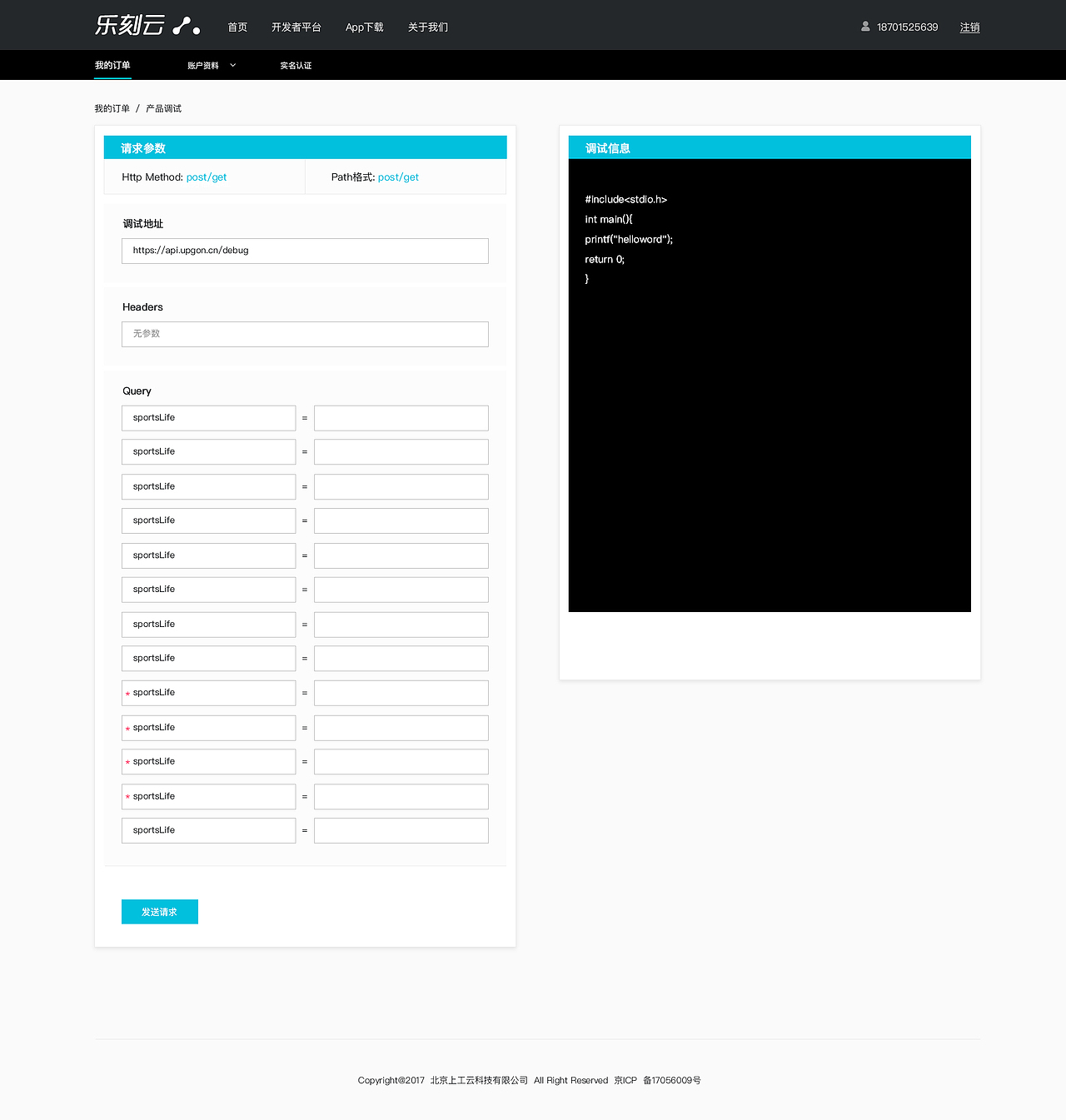The image size is (1066, 1120).
Task: Go to 开发者平台 in the top navigation
Action: (x=296, y=27)
